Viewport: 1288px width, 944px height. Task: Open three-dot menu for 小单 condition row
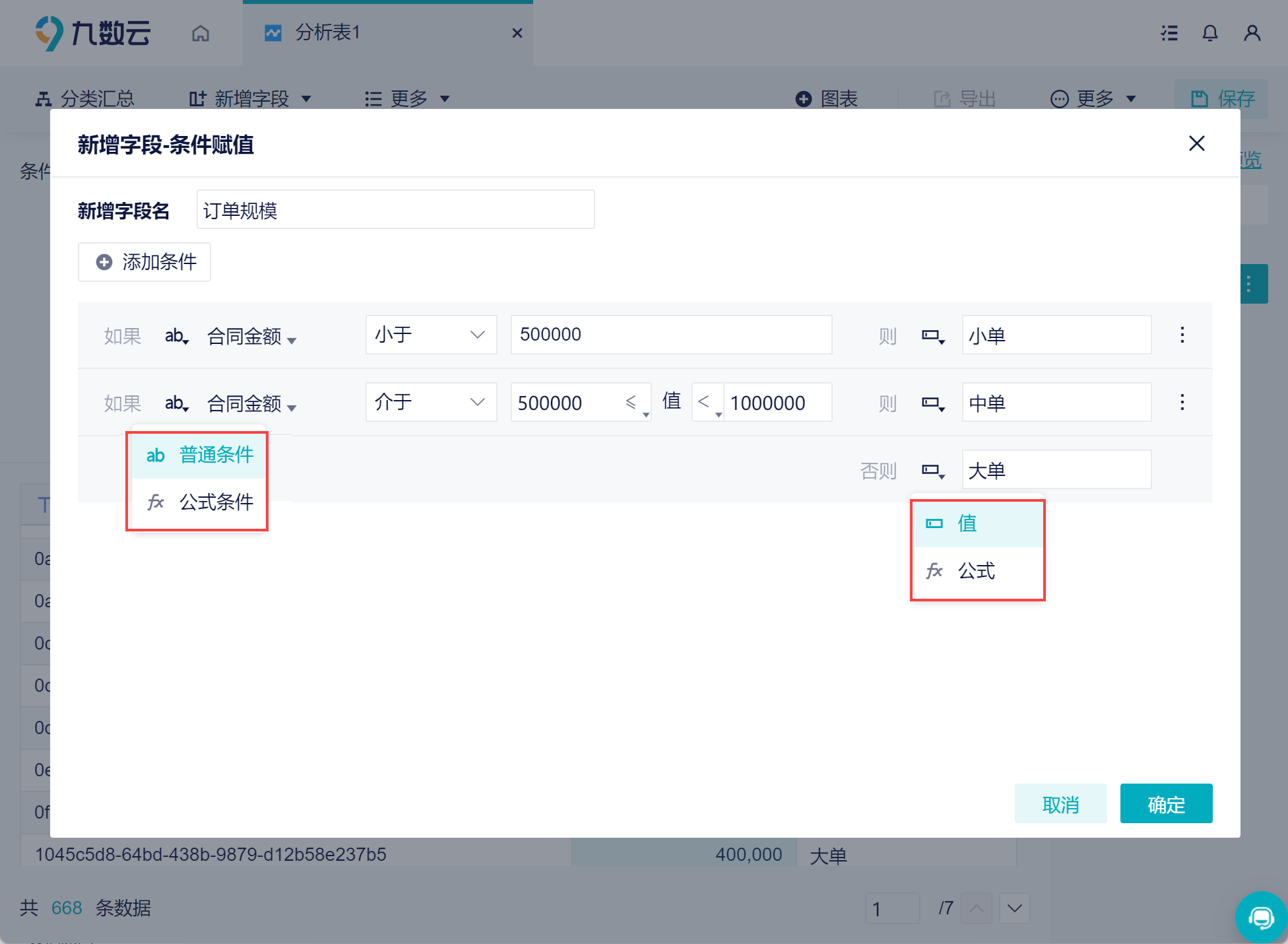(x=1182, y=335)
